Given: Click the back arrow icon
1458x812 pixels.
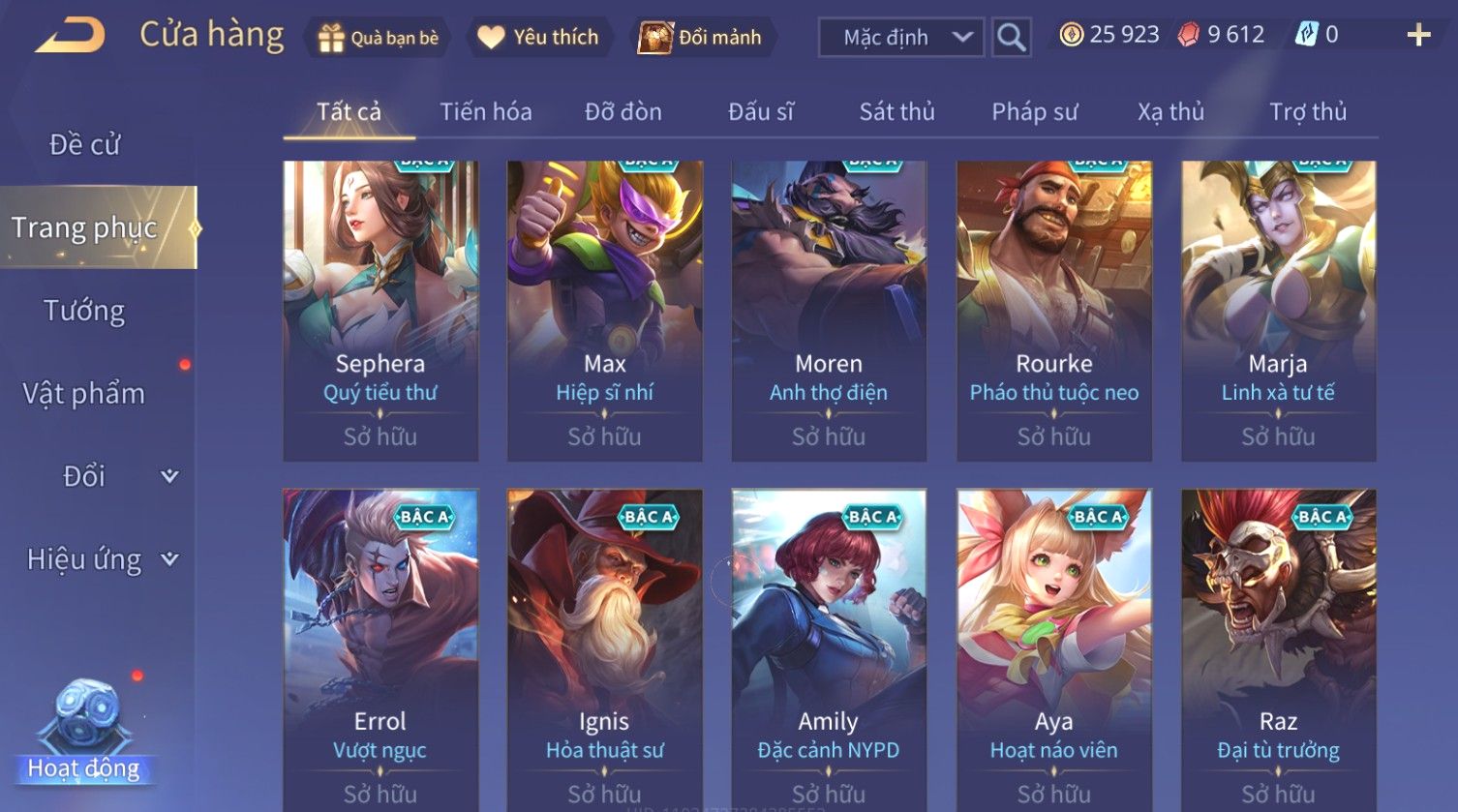Looking at the screenshot, I should [70, 37].
